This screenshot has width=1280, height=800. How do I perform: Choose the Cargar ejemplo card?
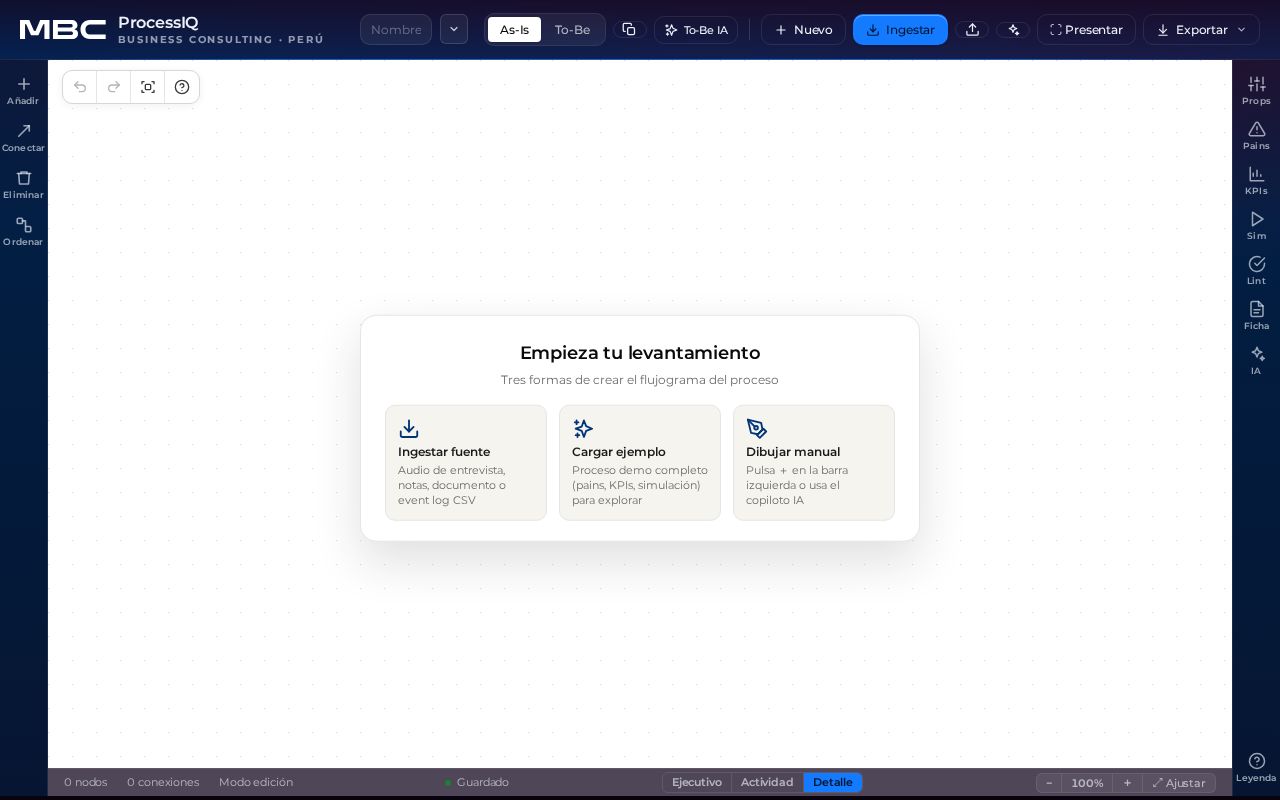pos(640,463)
